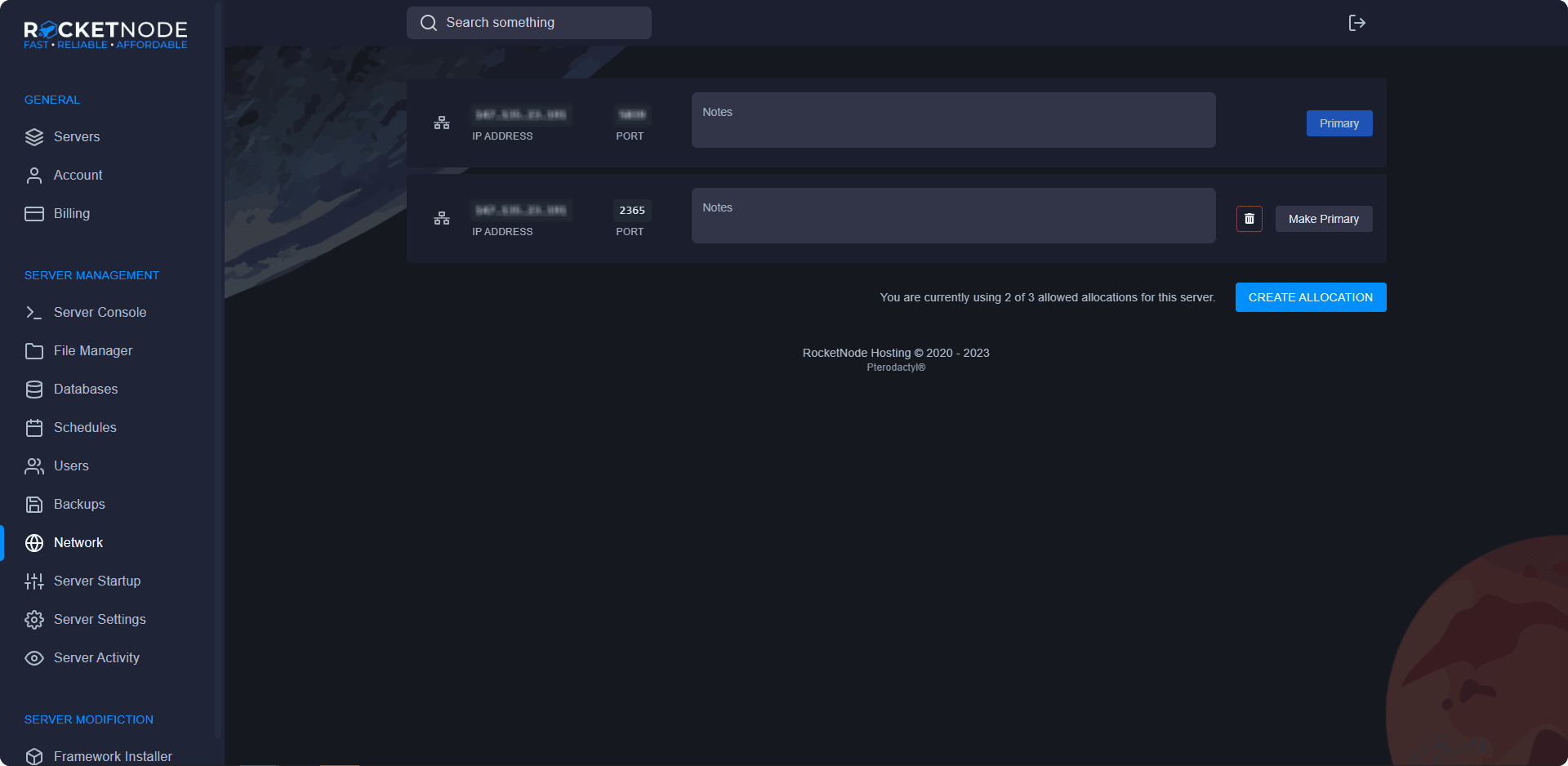Make port 2365 the primary allocation

tap(1323, 219)
